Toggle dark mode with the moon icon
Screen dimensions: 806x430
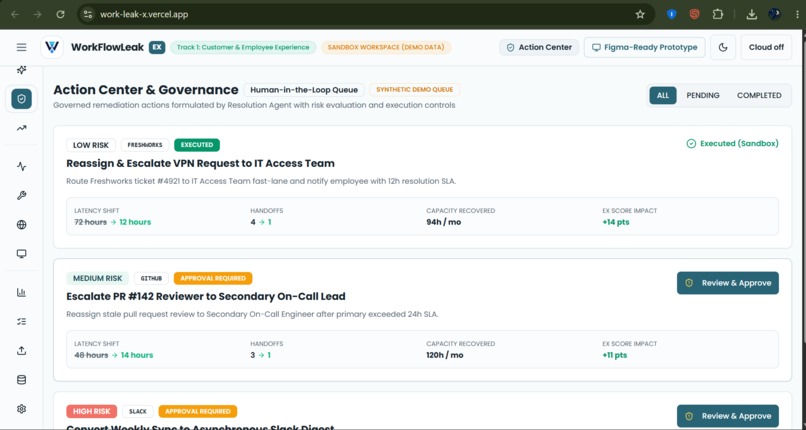tap(723, 47)
